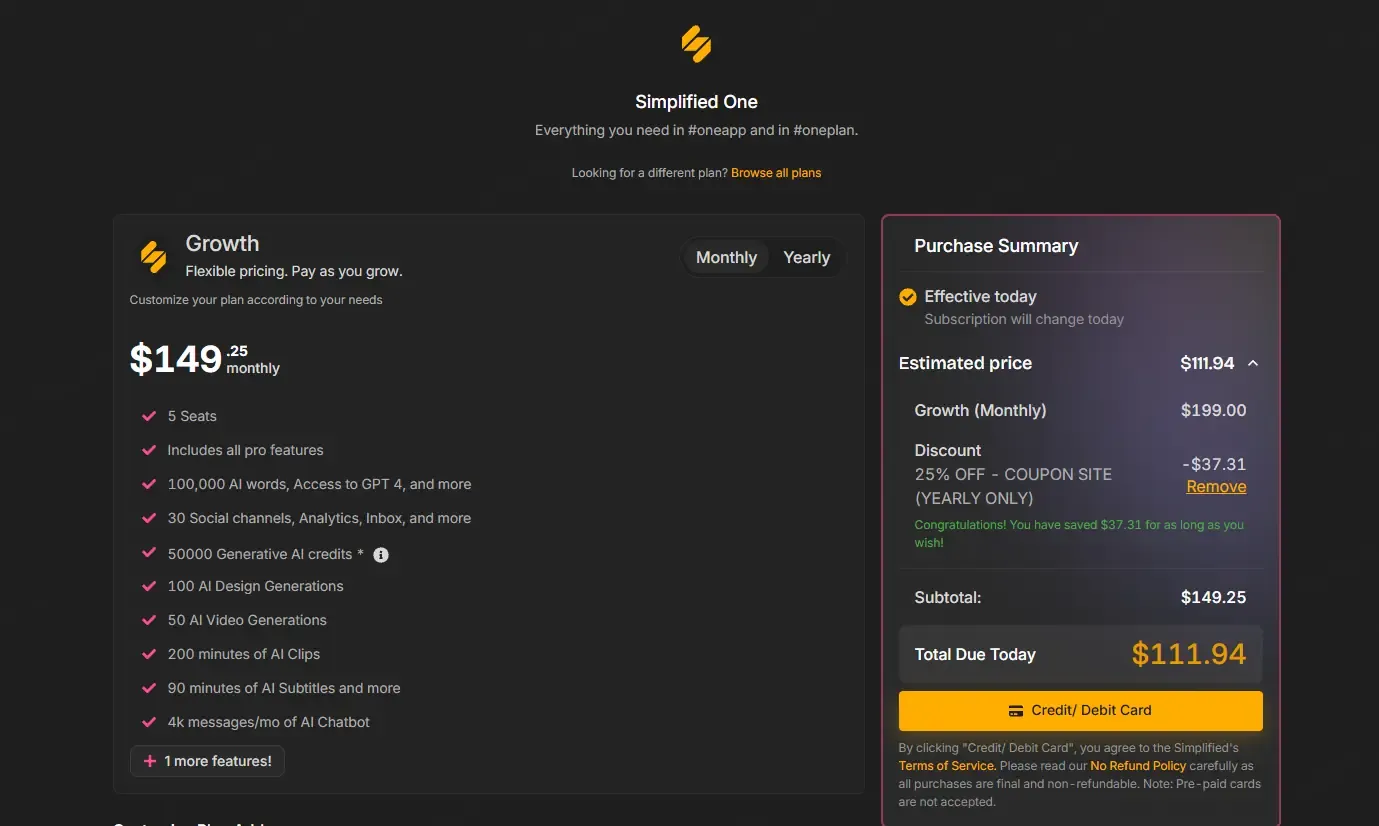1379x826 pixels.
Task: Click the Effective today checkmark icon
Action: point(908,297)
